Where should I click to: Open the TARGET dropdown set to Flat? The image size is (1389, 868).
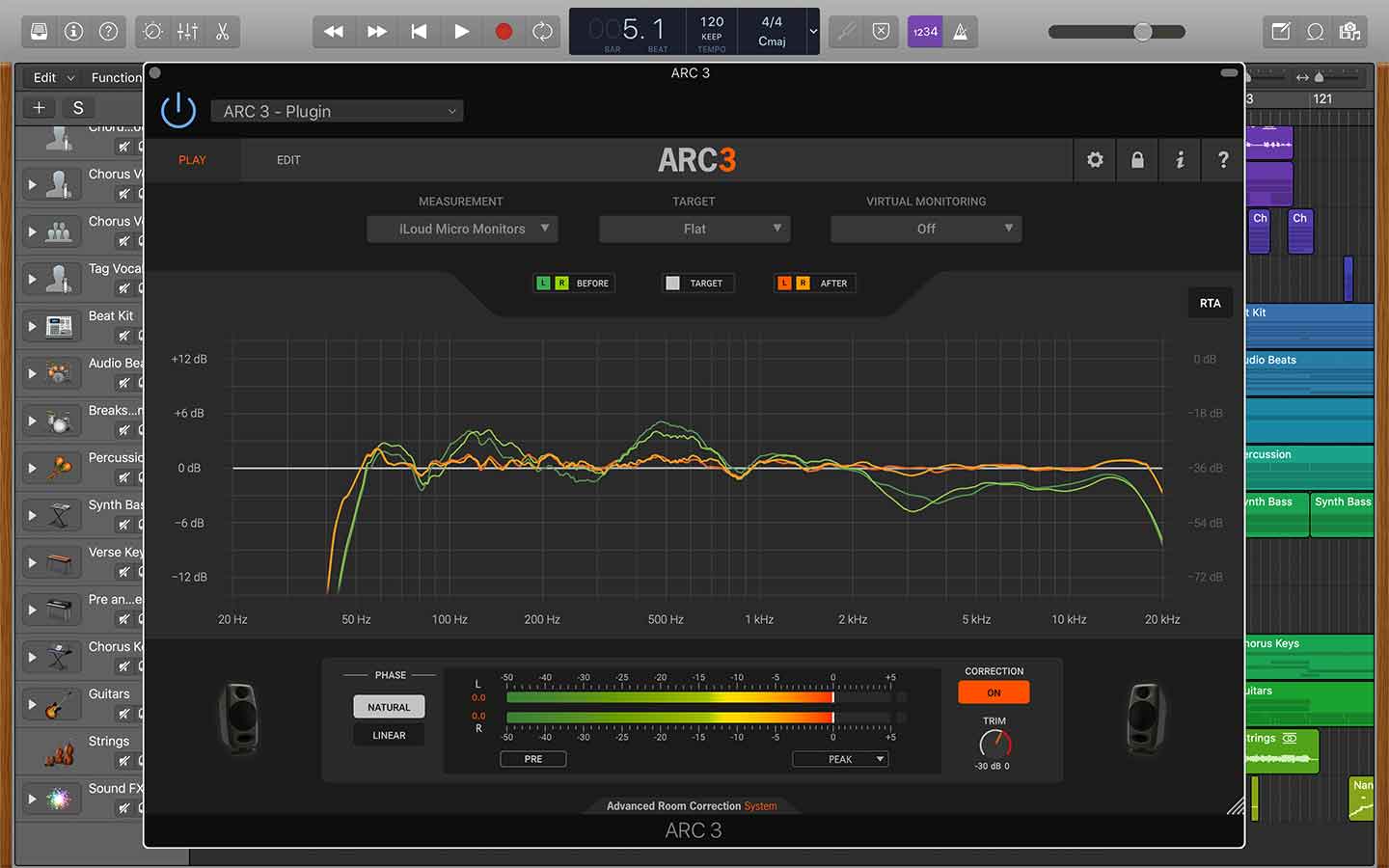(x=694, y=229)
